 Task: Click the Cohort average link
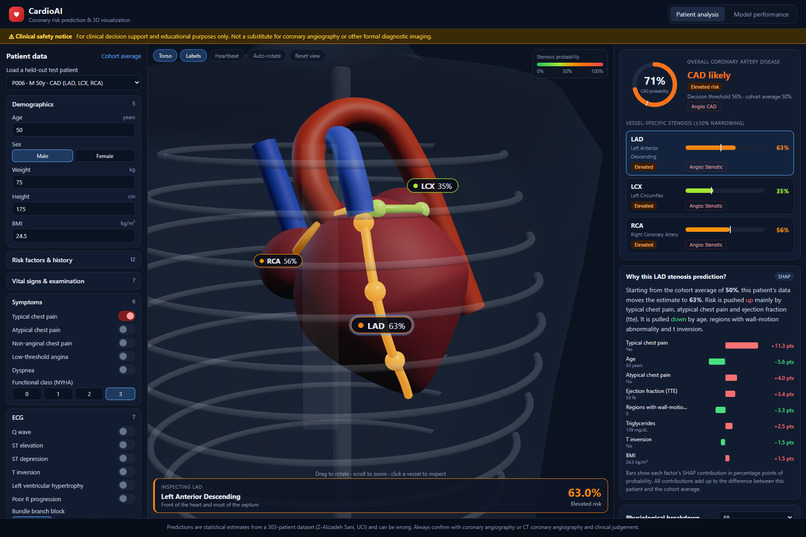point(121,57)
